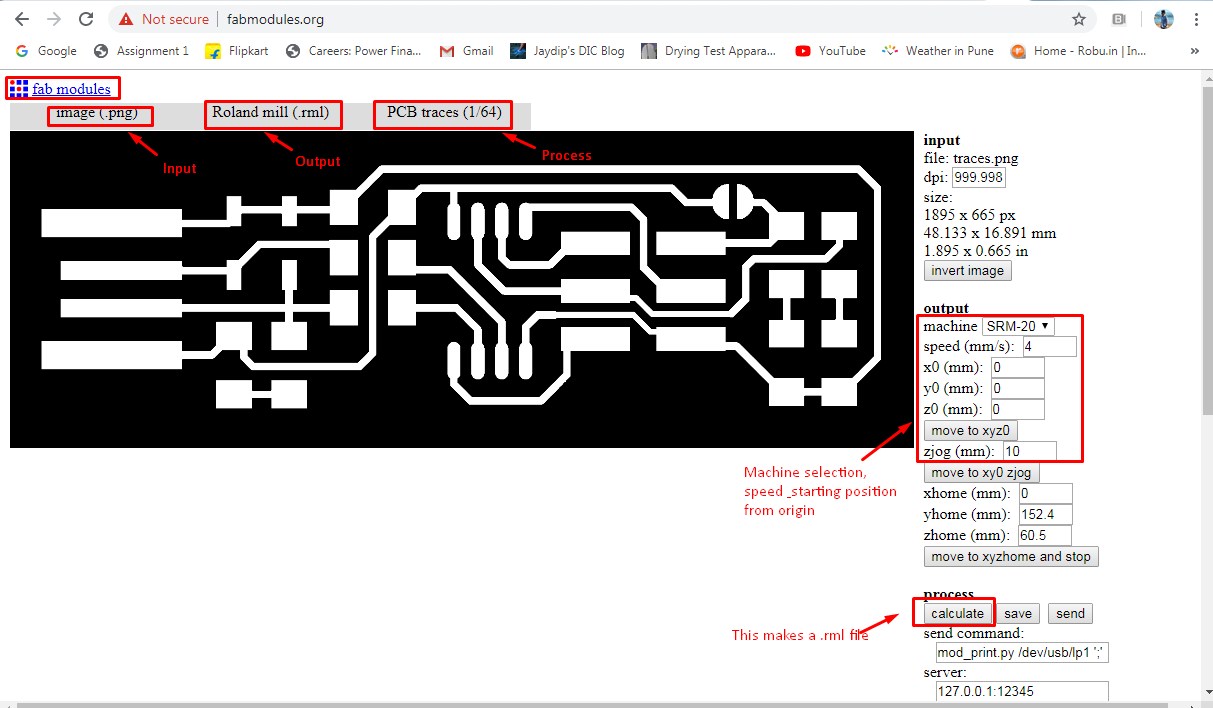Viewport: 1213px width, 708px height.
Task: Select the text 'file: traces.png'
Action: pos(971,158)
